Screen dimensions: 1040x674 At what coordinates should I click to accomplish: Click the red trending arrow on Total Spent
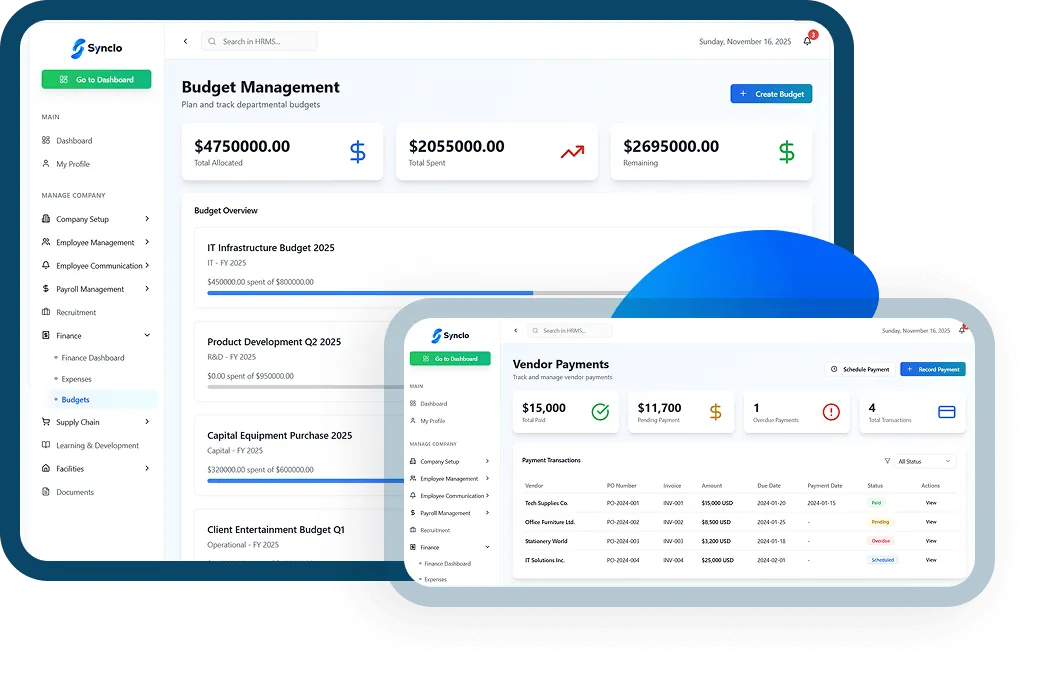coord(572,152)
